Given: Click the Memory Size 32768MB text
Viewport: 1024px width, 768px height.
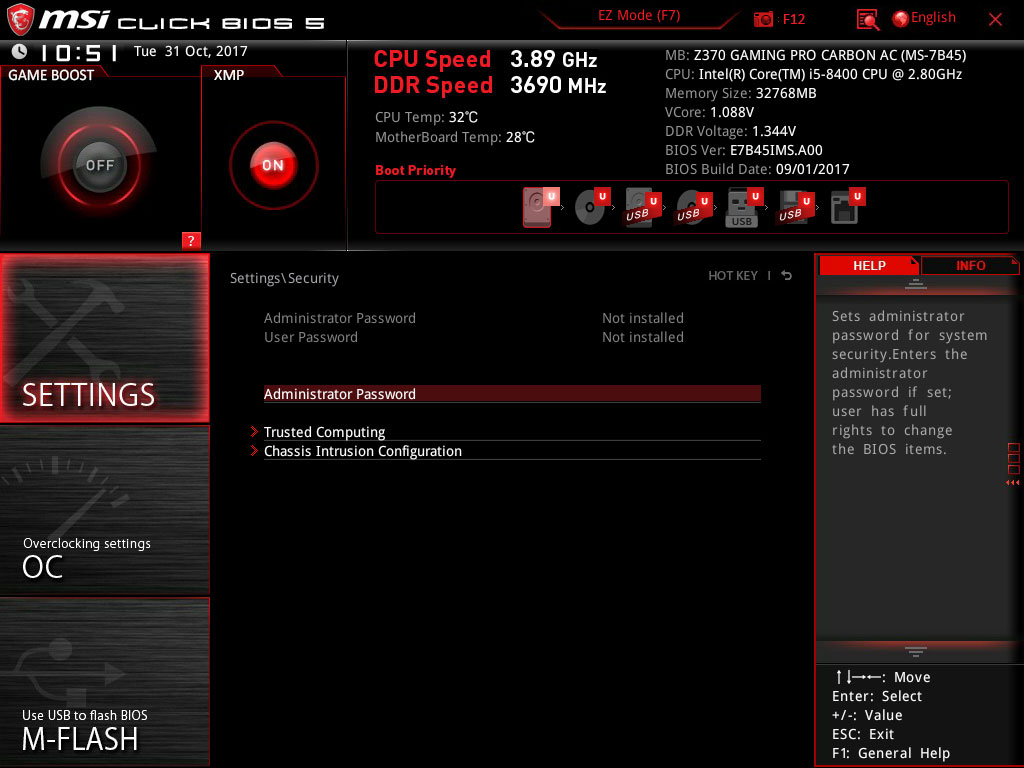Looking at the screenshot, I should 741,93.
